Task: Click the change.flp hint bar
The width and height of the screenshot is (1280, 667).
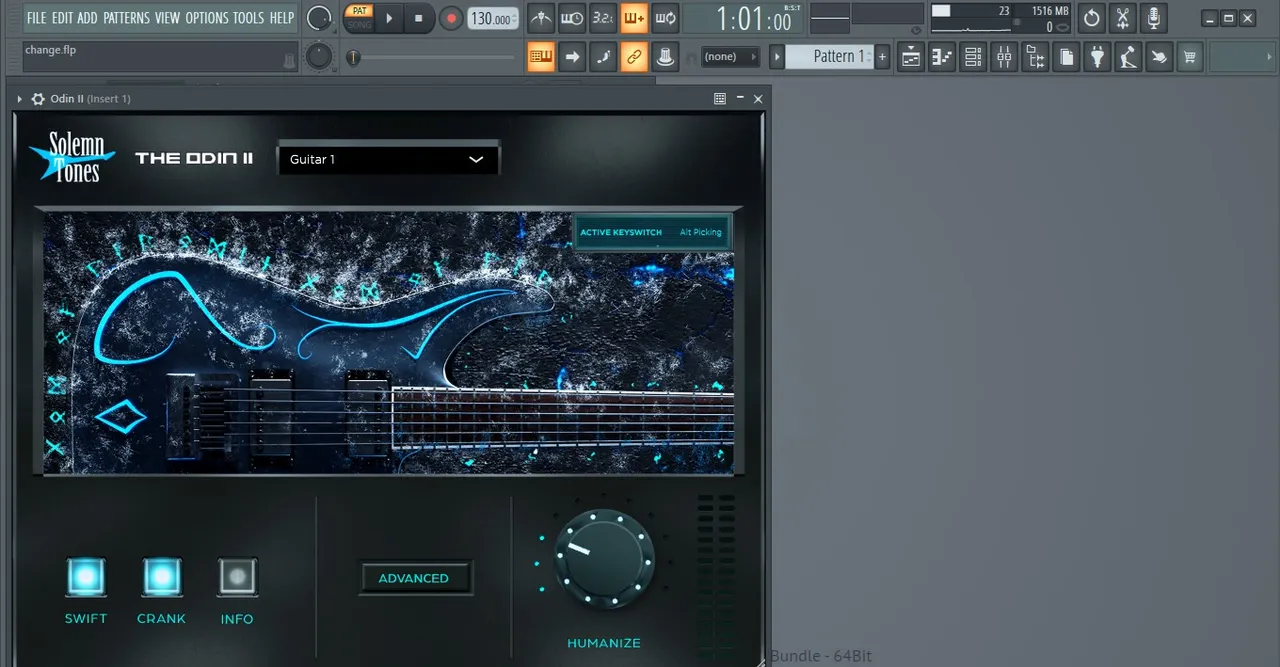Action: [x=160, y=57]
